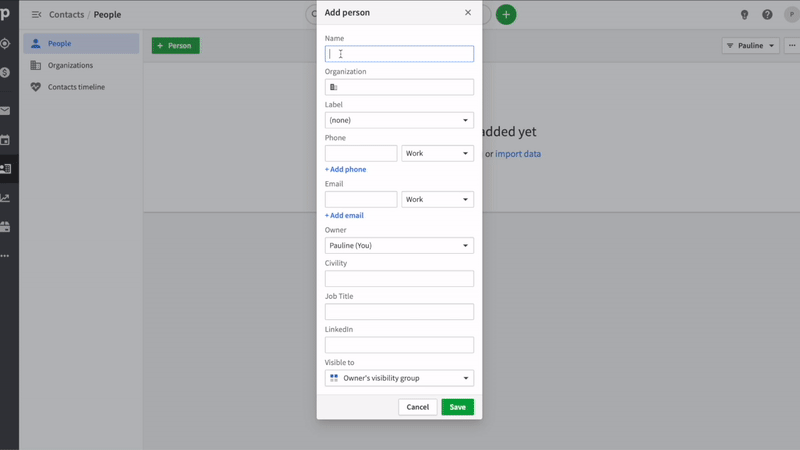Open the products toolbox icon in sidebar
The image size is (800, 450).
(5, 227)
